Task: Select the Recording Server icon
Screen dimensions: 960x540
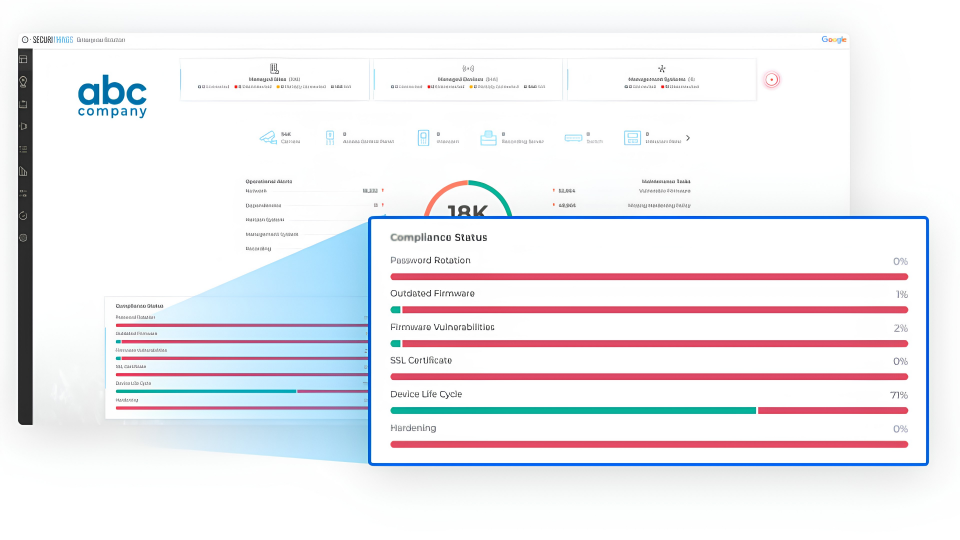Action: point(488,138)
